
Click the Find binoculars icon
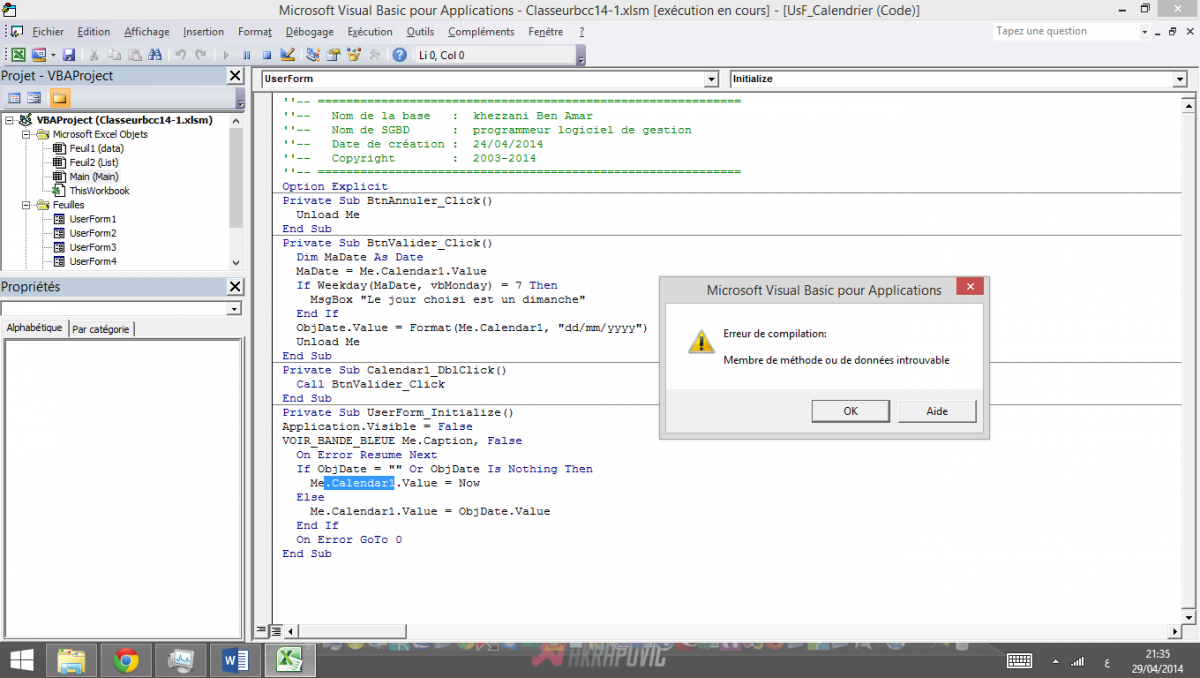point(154,55)
